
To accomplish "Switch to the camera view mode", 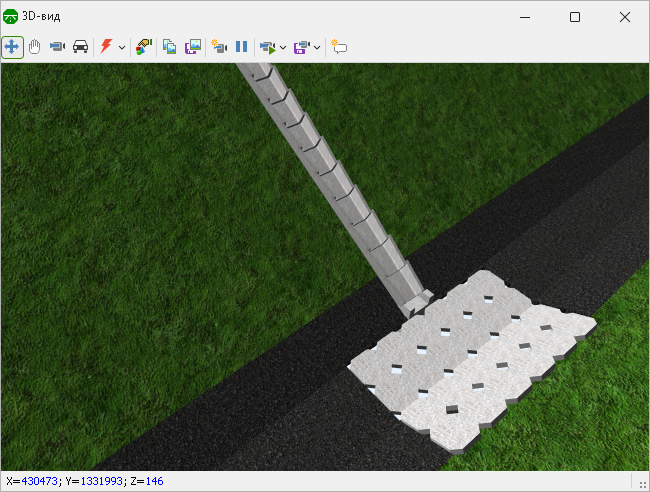I will tap(57, 47).
